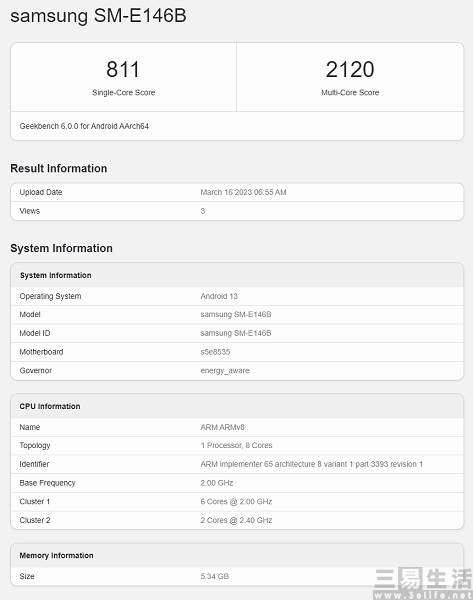Click the page title samsung SM-E146B

point(98,16)
